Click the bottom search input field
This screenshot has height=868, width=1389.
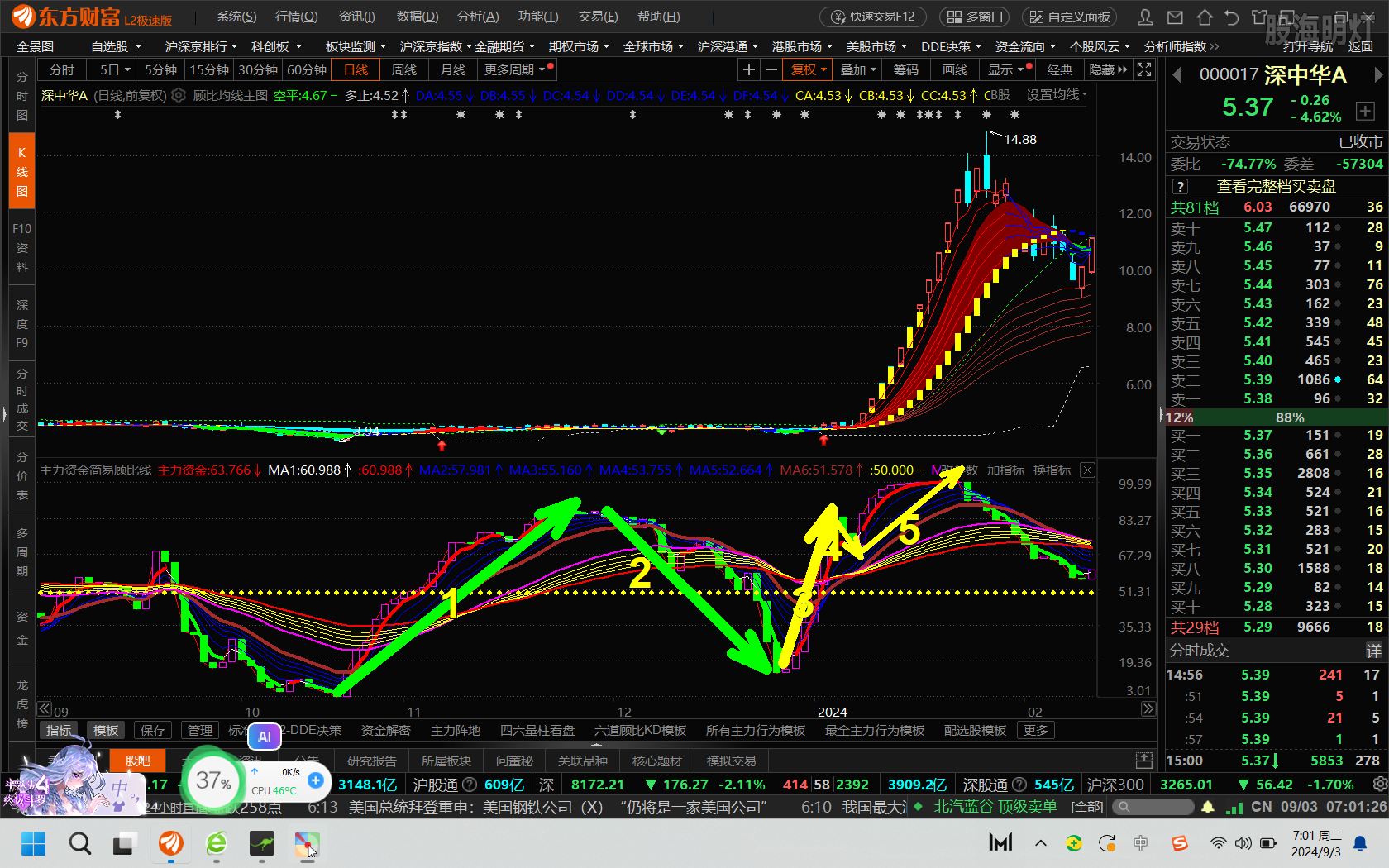1153,807
